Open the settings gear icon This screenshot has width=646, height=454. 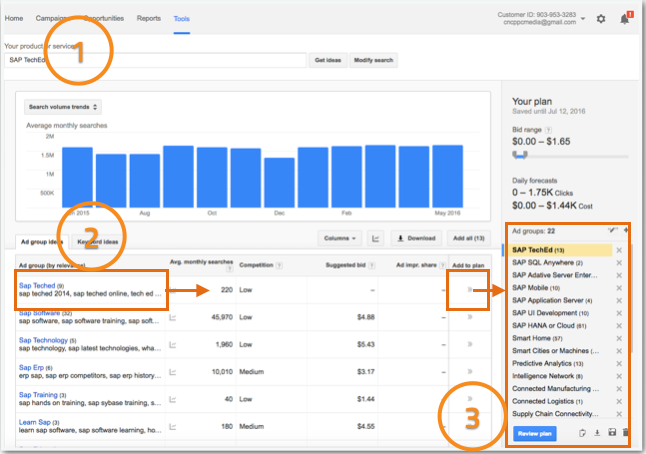click(x=600, y=18)
